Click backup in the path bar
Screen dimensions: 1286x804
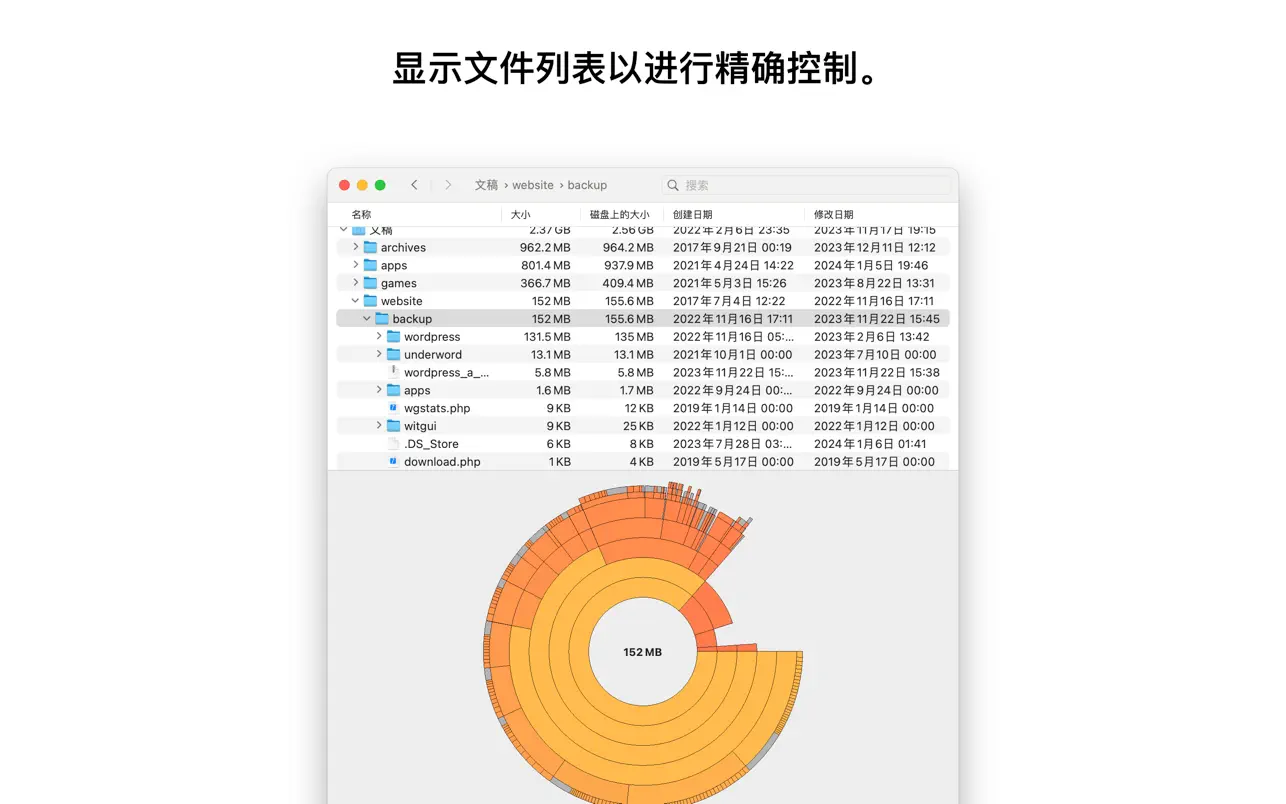point(587,185)
